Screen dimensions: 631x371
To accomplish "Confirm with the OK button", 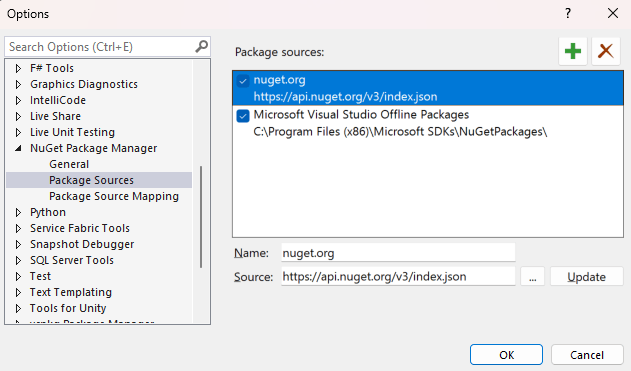I will [x=506, y=355].
